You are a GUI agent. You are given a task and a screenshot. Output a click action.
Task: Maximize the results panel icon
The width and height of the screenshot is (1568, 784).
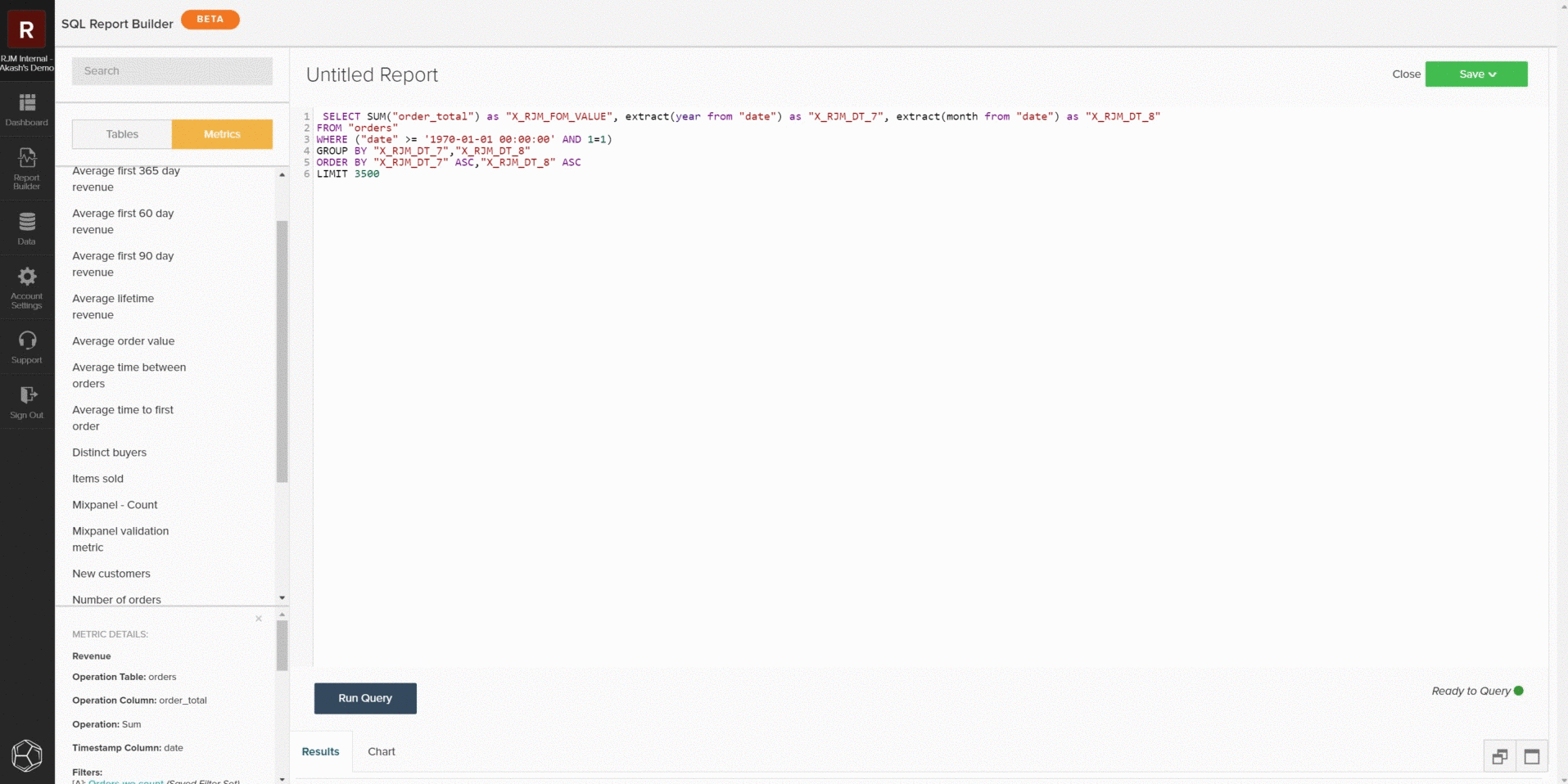pyautogui.click(x=1531, y=755)
